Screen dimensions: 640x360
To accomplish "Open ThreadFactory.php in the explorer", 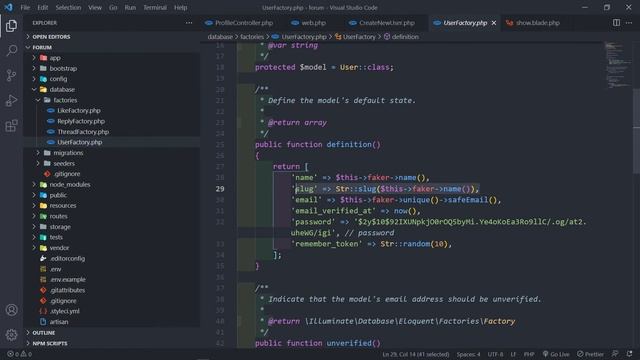I will (x=83, y=132).
